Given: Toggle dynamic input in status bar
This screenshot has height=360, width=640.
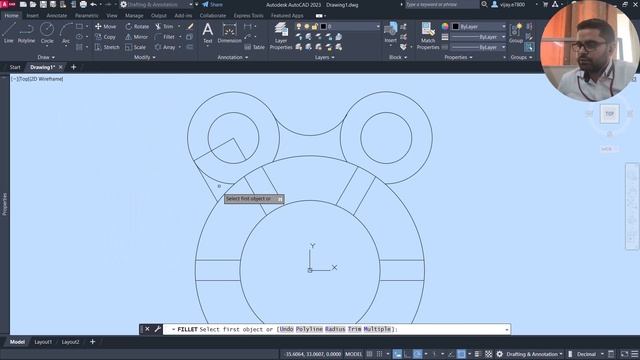Looking at the screenshot, I should (397, 354).
